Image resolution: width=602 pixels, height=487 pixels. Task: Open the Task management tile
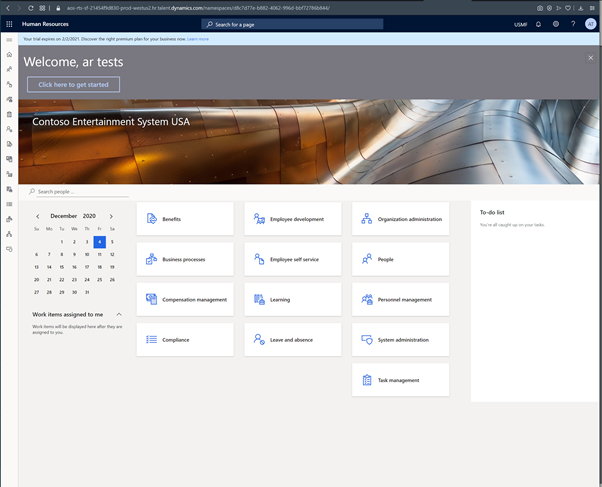pos(400,380)
